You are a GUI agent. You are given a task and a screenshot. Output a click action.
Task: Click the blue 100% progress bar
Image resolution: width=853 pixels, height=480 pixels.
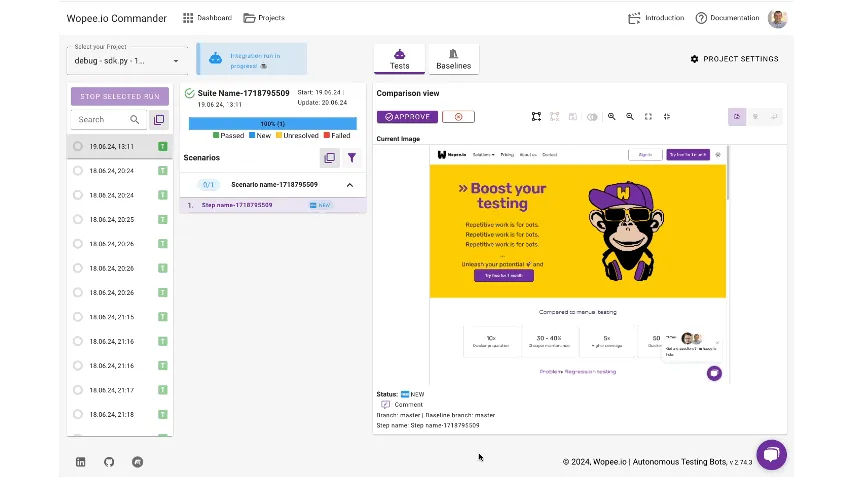point(272,124)
